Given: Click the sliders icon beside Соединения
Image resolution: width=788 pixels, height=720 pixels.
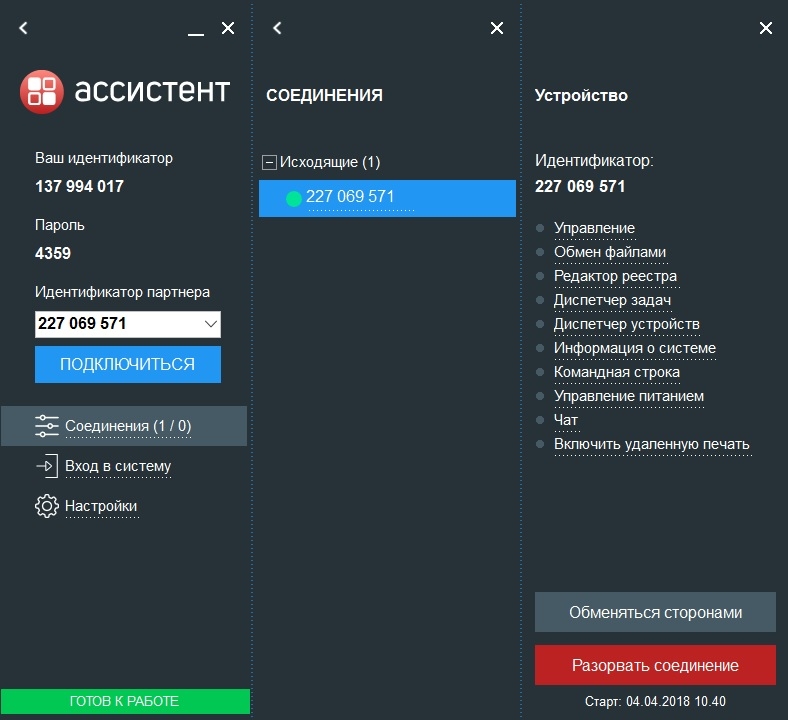Looking at the screenshot, I should point(47,426).
